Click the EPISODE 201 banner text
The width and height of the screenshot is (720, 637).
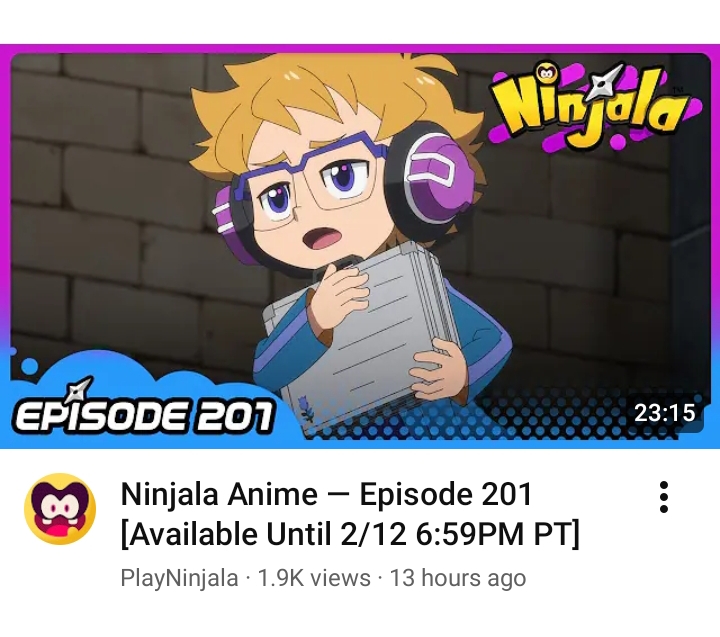[x=144, y=415]
